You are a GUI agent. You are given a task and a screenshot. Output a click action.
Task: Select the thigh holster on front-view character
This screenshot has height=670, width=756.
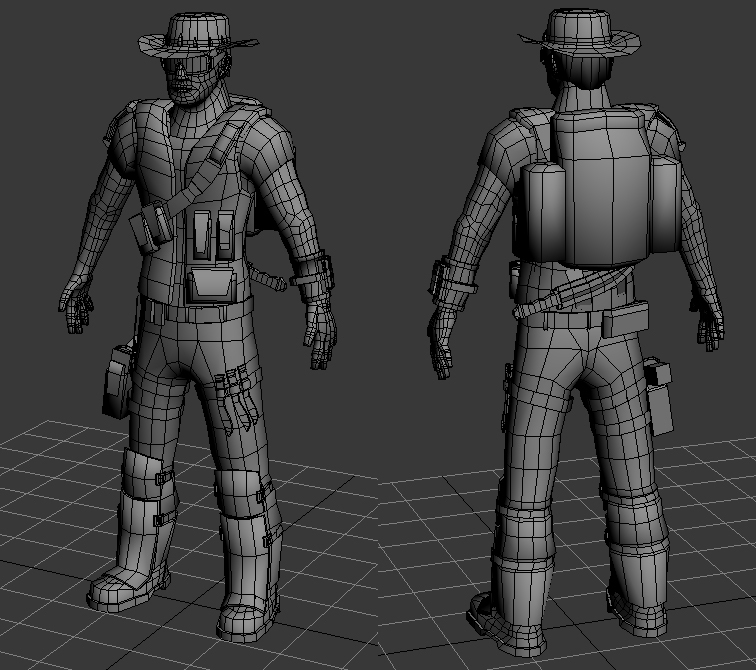pos(116,381)
